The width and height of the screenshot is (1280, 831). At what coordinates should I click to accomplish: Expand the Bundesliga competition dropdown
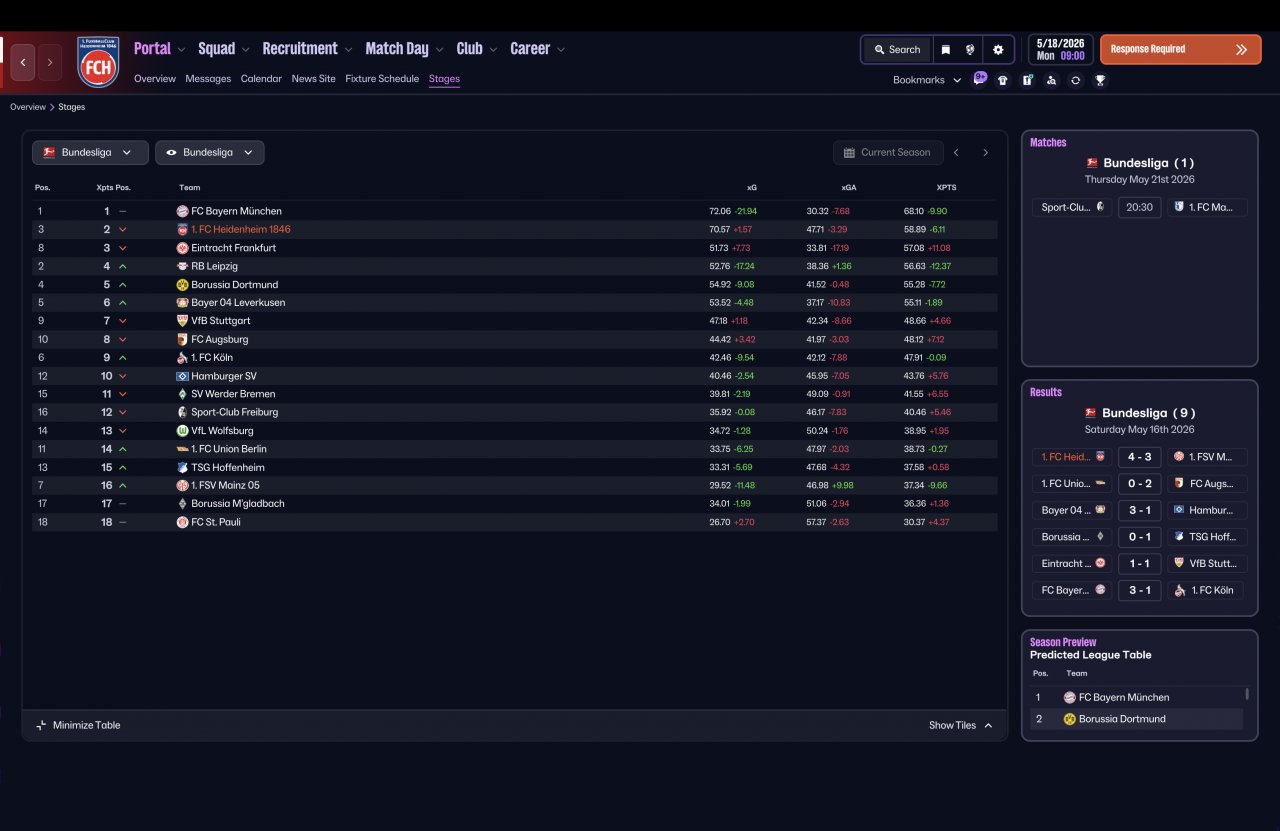click(x=90, y=152)
